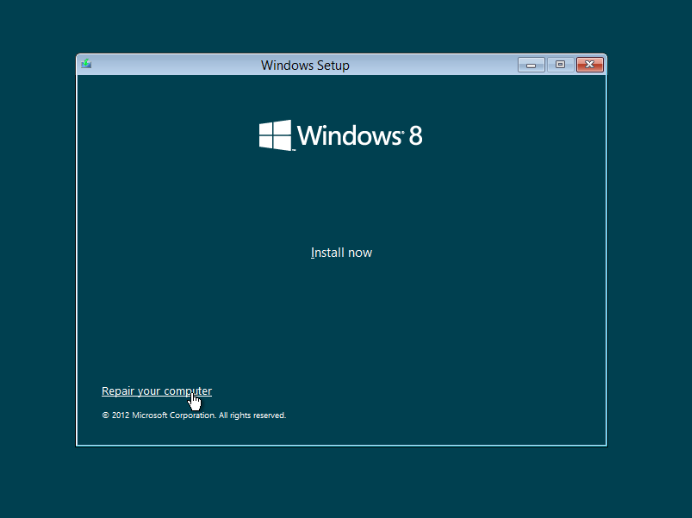Close the Windows Setup window
This screenshot has width=692, height=518.
590,65
